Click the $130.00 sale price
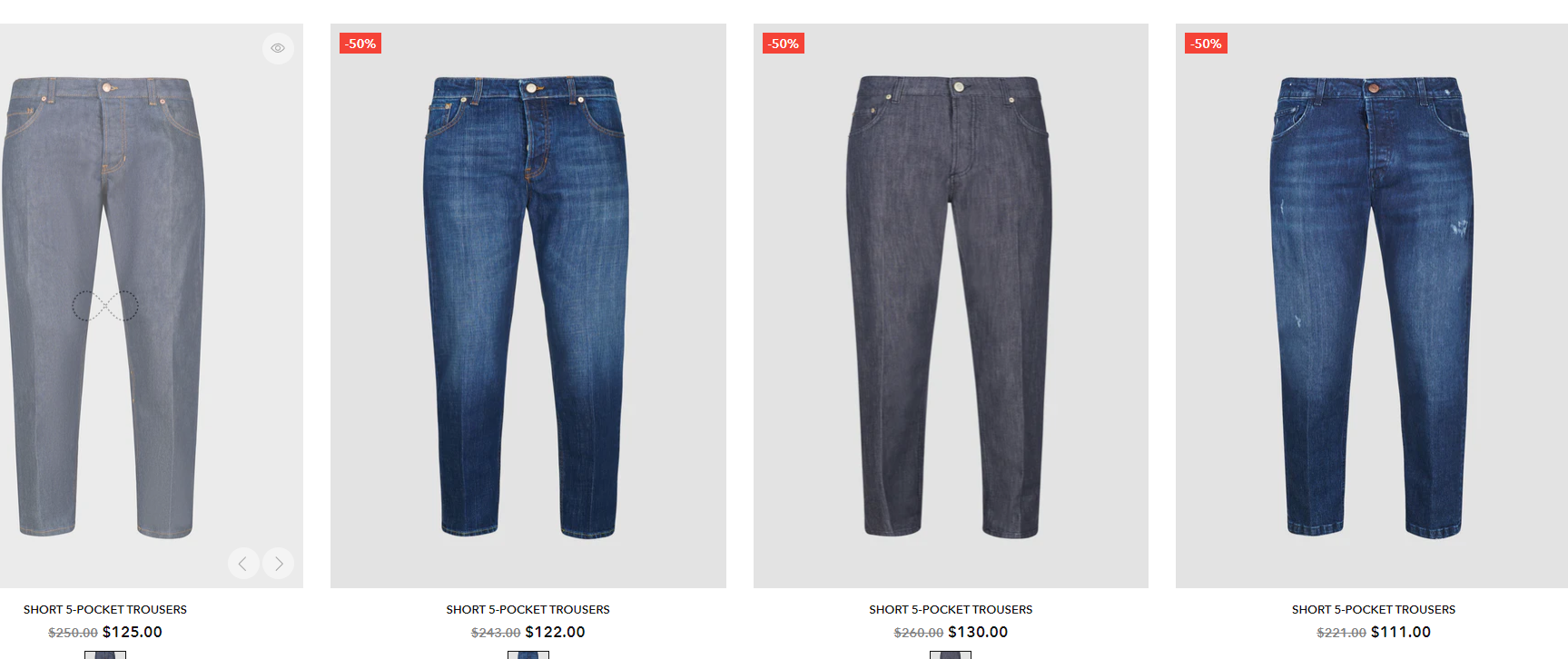The height and width of the screenshot is (659, 1568). point(978,633)
